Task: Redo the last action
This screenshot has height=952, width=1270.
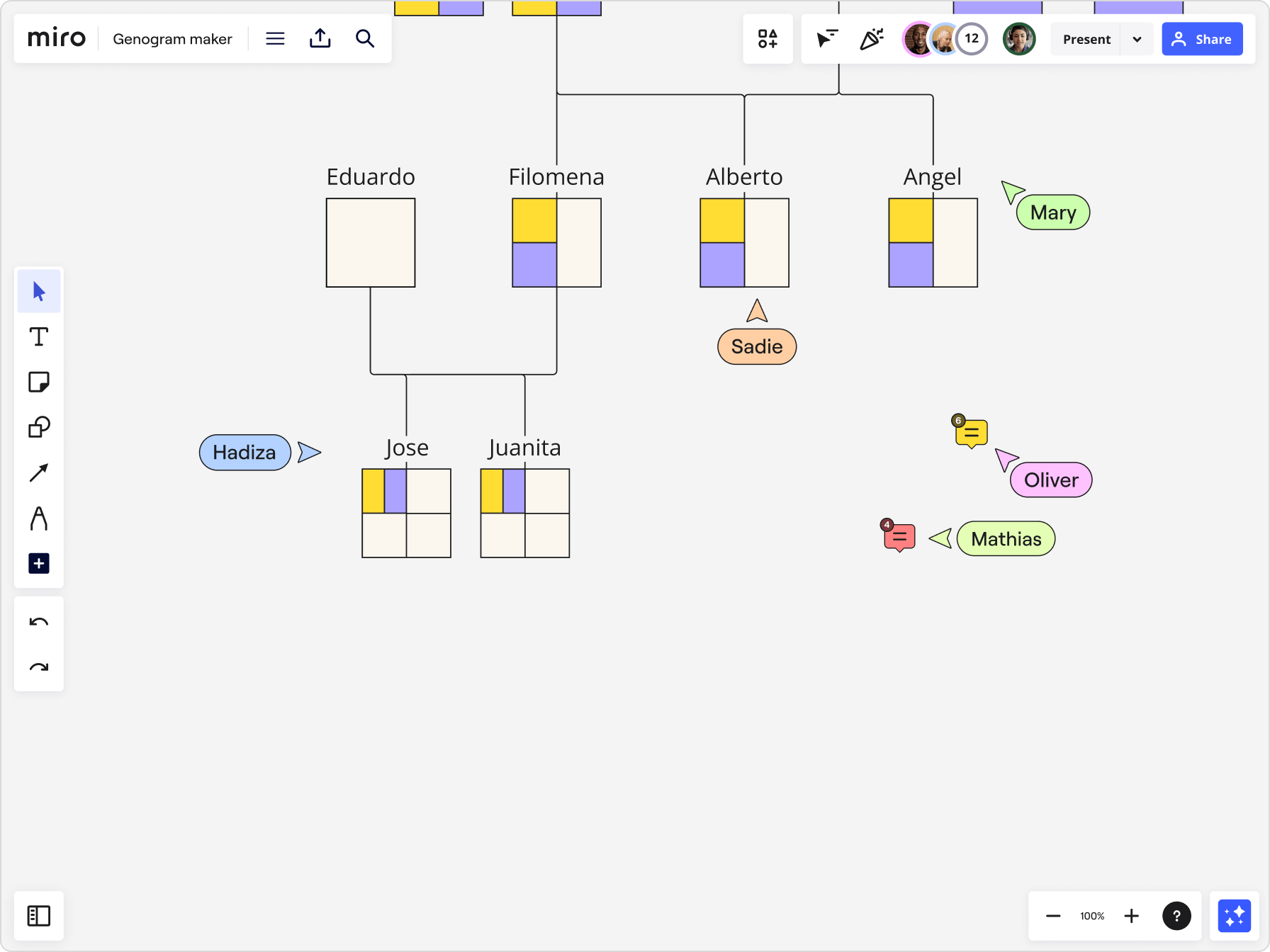Action: (39, 667)
